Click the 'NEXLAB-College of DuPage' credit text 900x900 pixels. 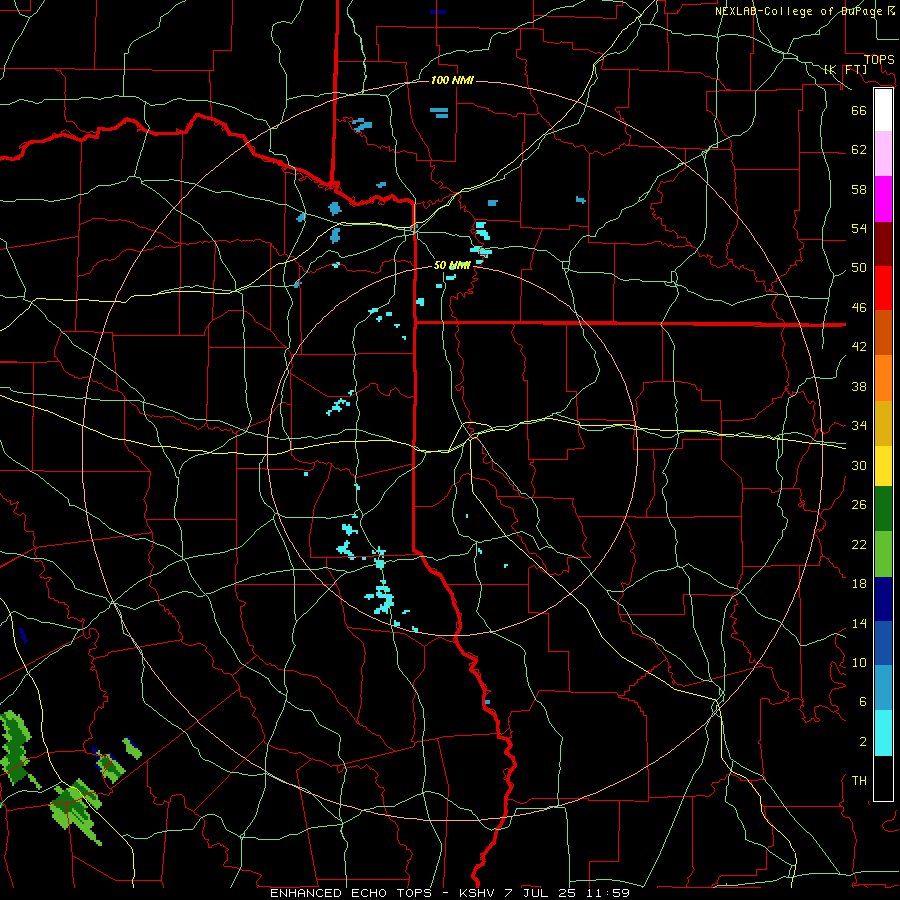point(801,11)
